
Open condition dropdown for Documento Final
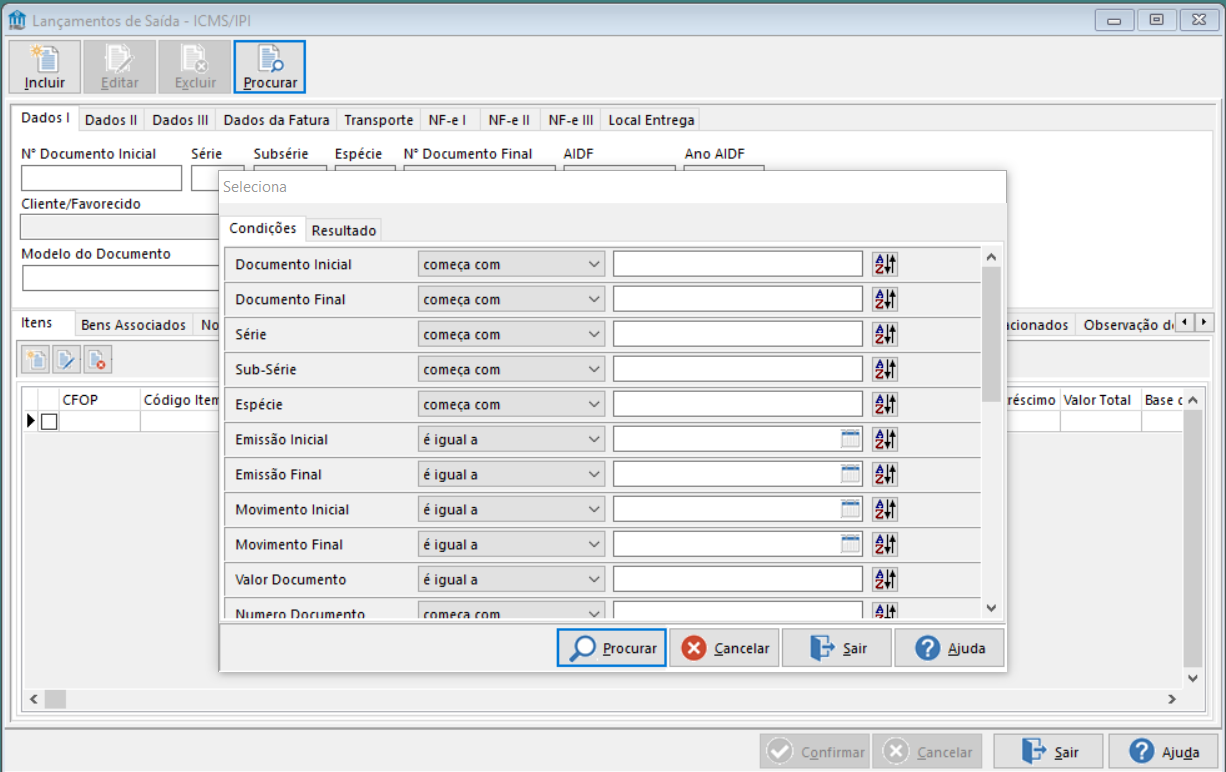511,299
